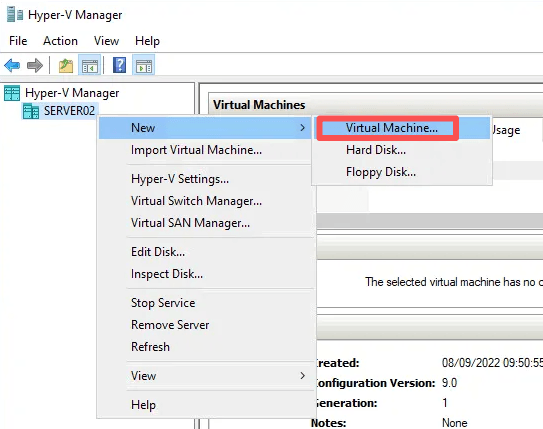Toggle the Show/Hide Action Pane icon
543x429 pixels.
click(144, 65)
